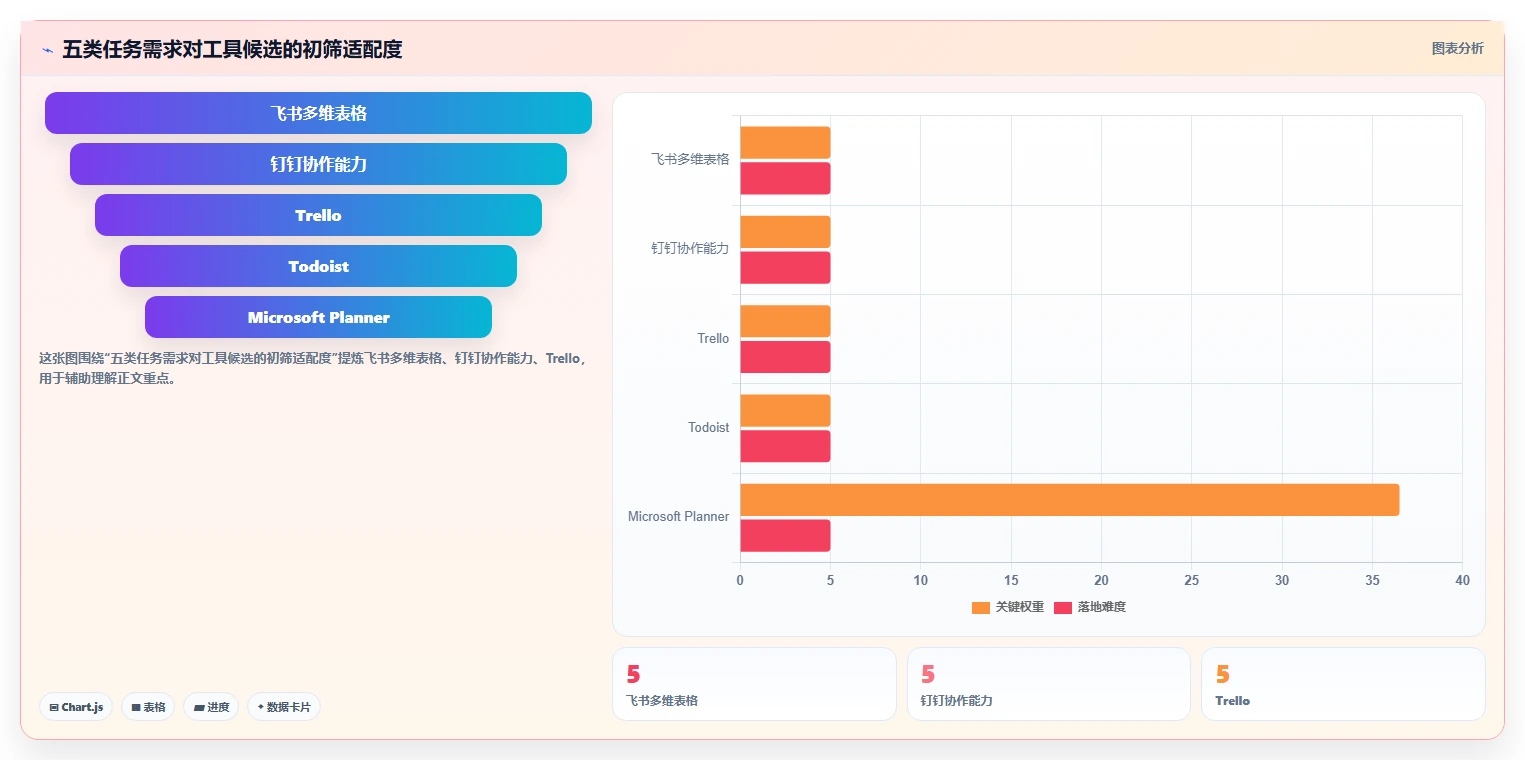Open the 飞书多维表格 data card
Screen dimensions: 1525x760
(754, 684)
